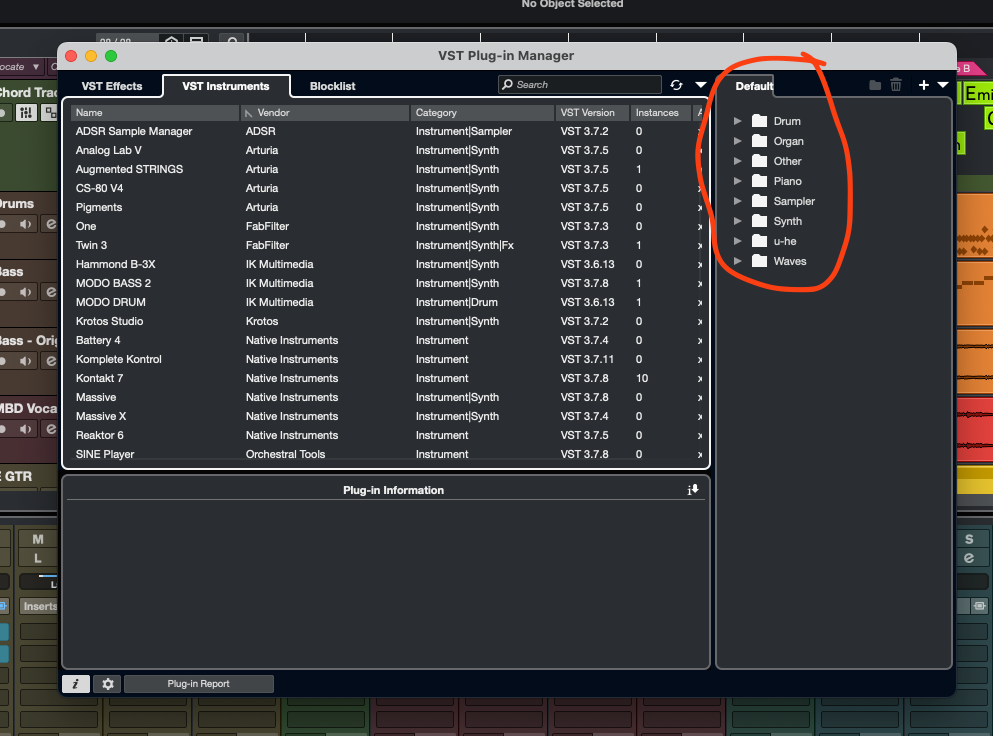Open edit channel 'e' on Drums track
993x736 pixels.
50,224
